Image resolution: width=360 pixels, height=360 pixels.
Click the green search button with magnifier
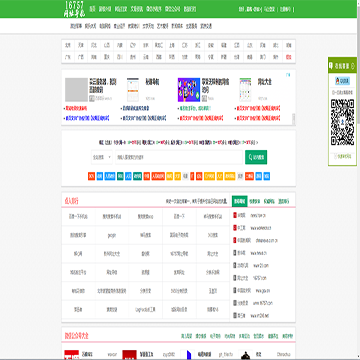256,157
